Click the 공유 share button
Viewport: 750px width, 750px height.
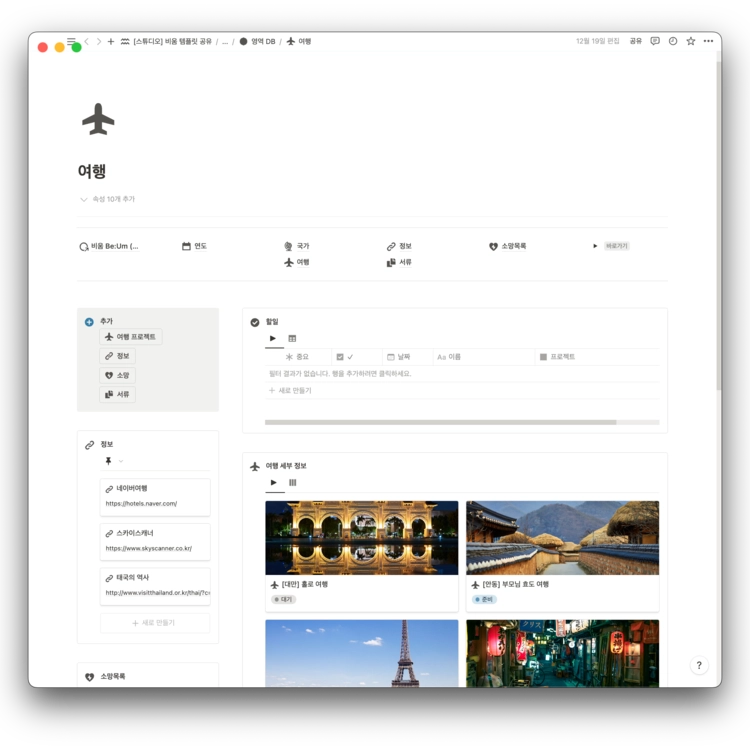635,41
